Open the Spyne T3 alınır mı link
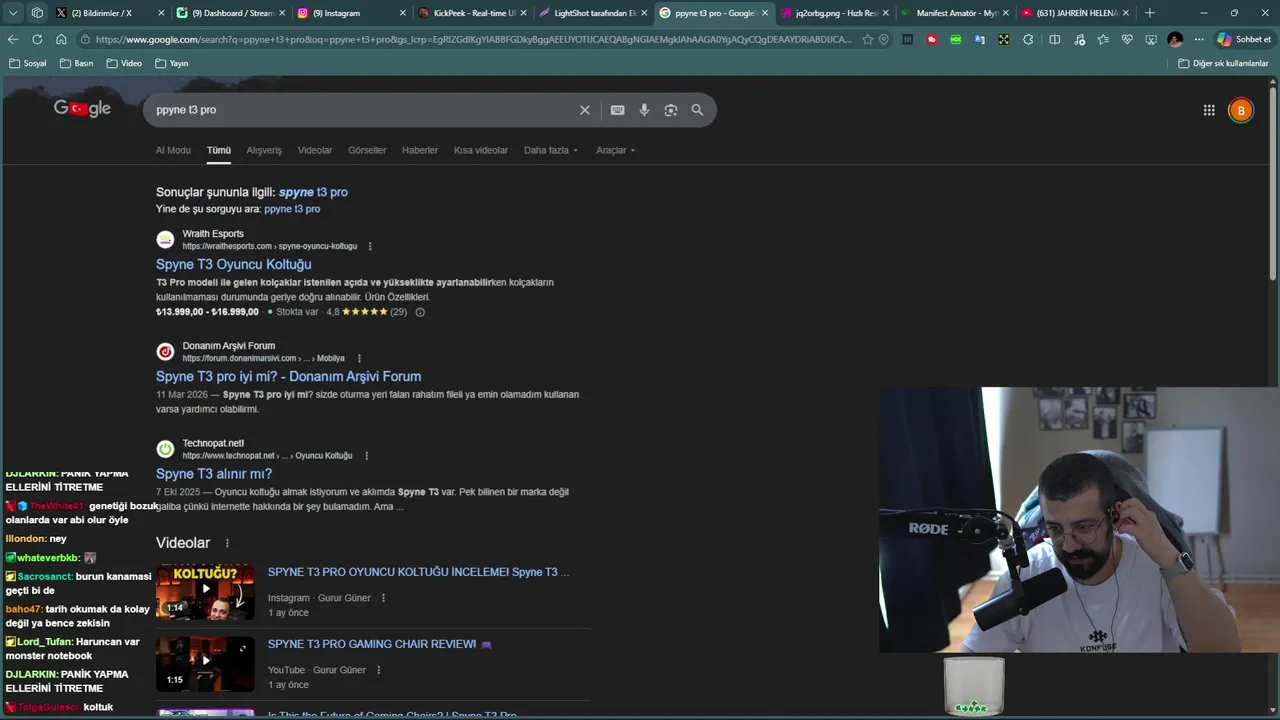Image resolution: width=1280 pixels, height=720 pixels. coord(214,474)
